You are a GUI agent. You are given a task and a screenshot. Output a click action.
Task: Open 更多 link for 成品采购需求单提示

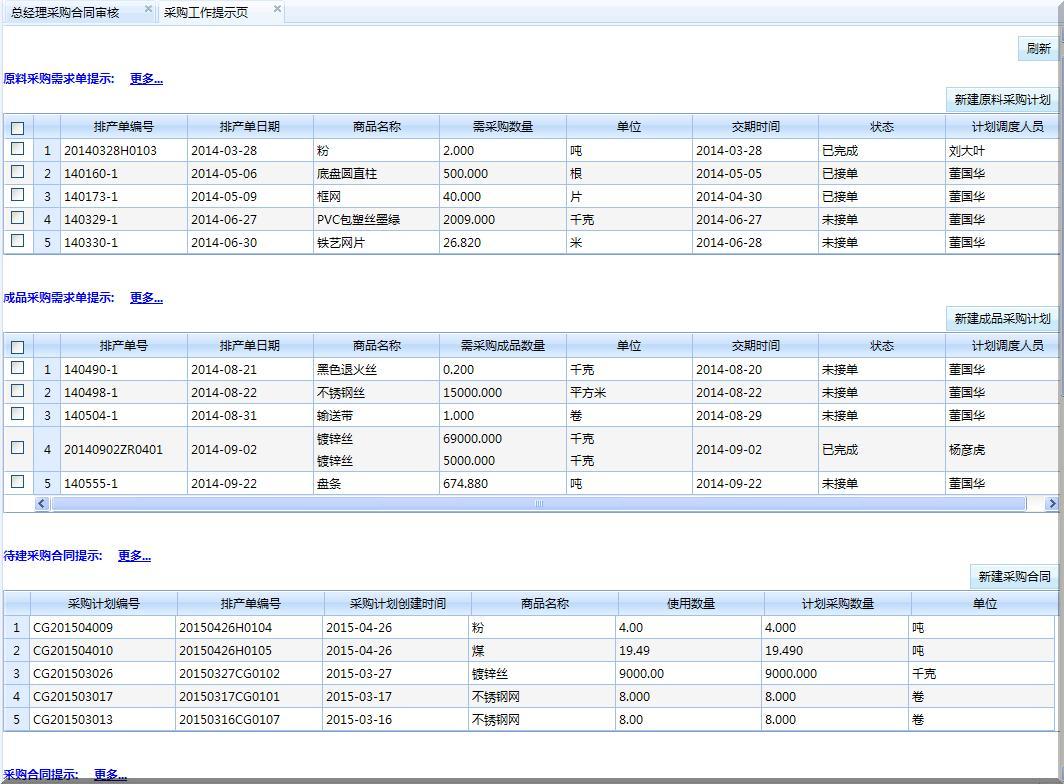[x=146, y=298]
